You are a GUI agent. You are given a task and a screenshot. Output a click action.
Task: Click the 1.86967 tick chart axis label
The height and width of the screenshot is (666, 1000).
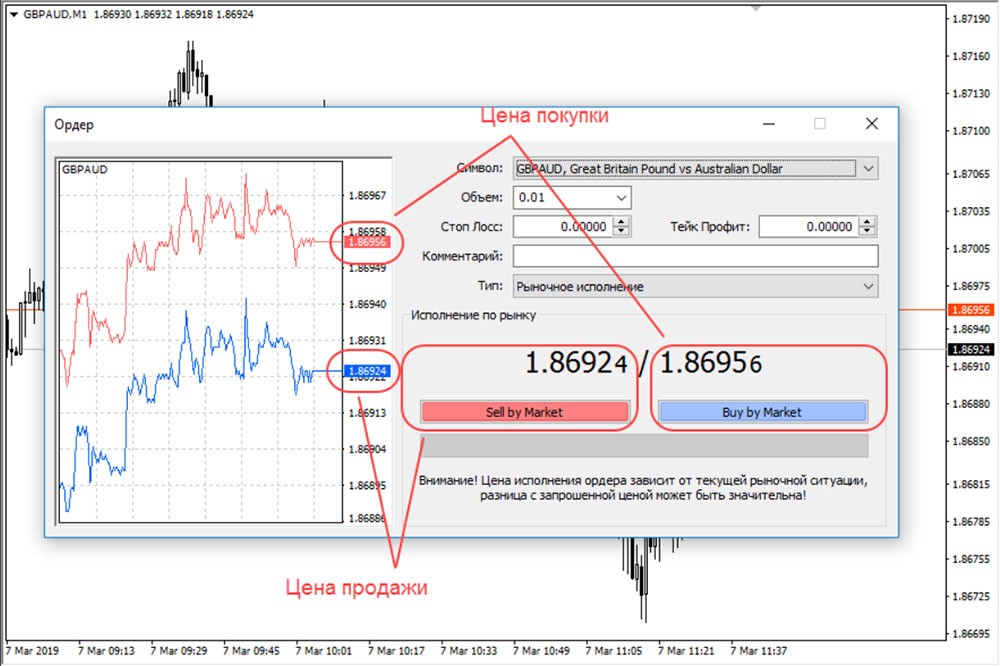[367, 196]
